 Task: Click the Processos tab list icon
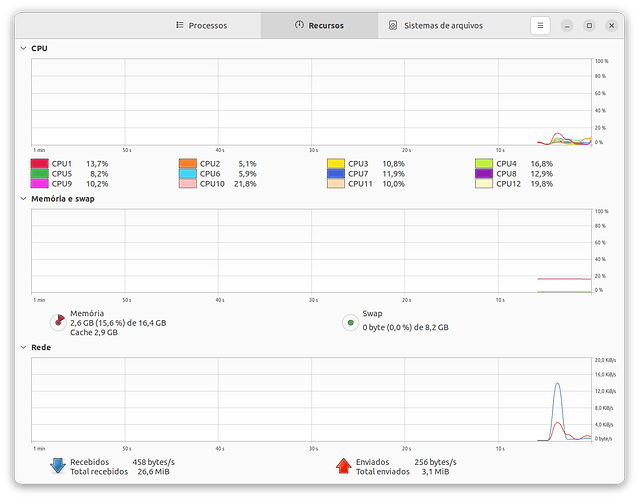pos(179,25)
